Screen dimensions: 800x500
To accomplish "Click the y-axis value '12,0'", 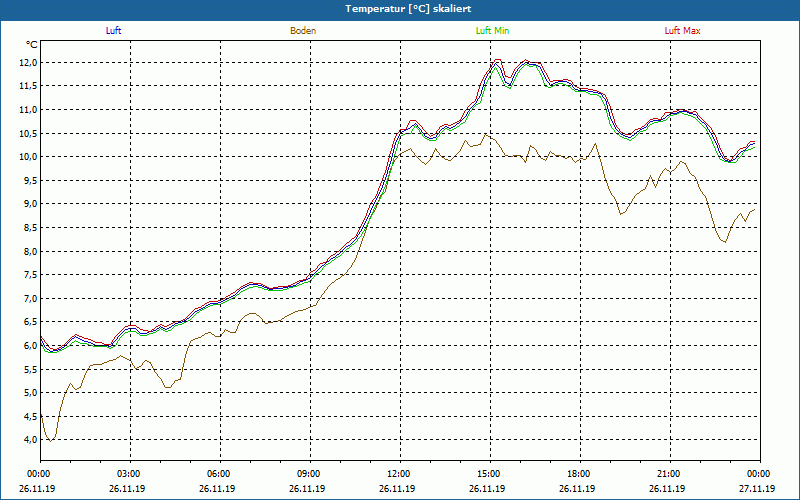I will [x=28, y=63].
